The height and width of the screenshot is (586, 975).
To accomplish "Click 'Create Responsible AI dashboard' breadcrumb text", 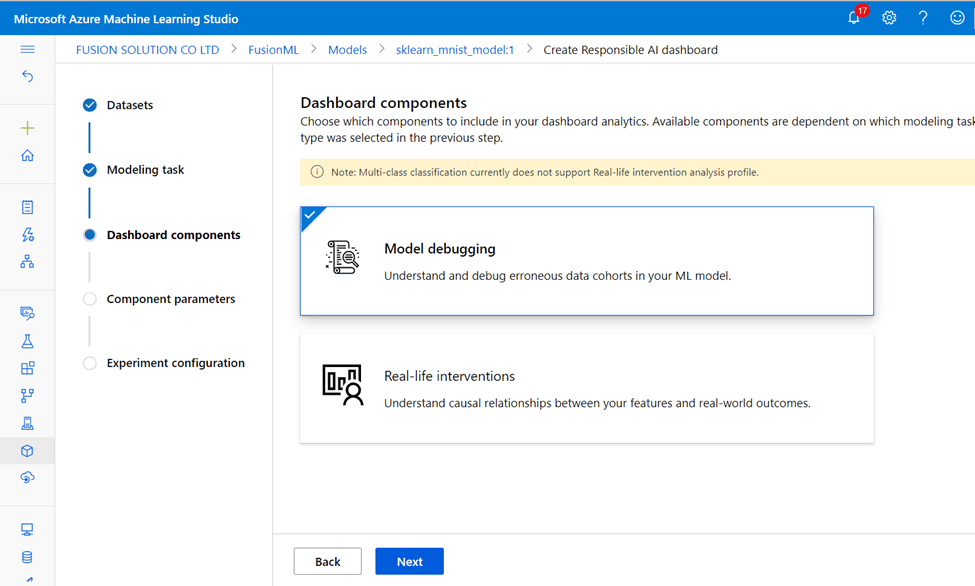I will [631, 50].
